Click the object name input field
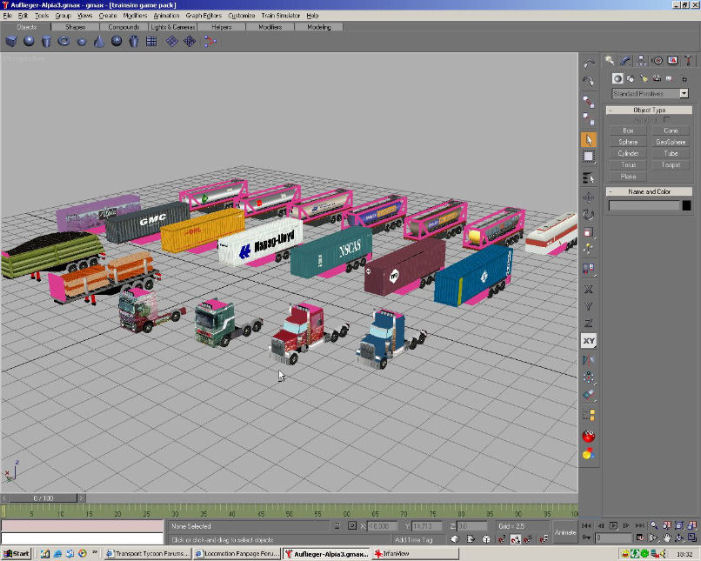Image resolution: width=701 pixels, height=561 pixels. (x=644, y=205)
